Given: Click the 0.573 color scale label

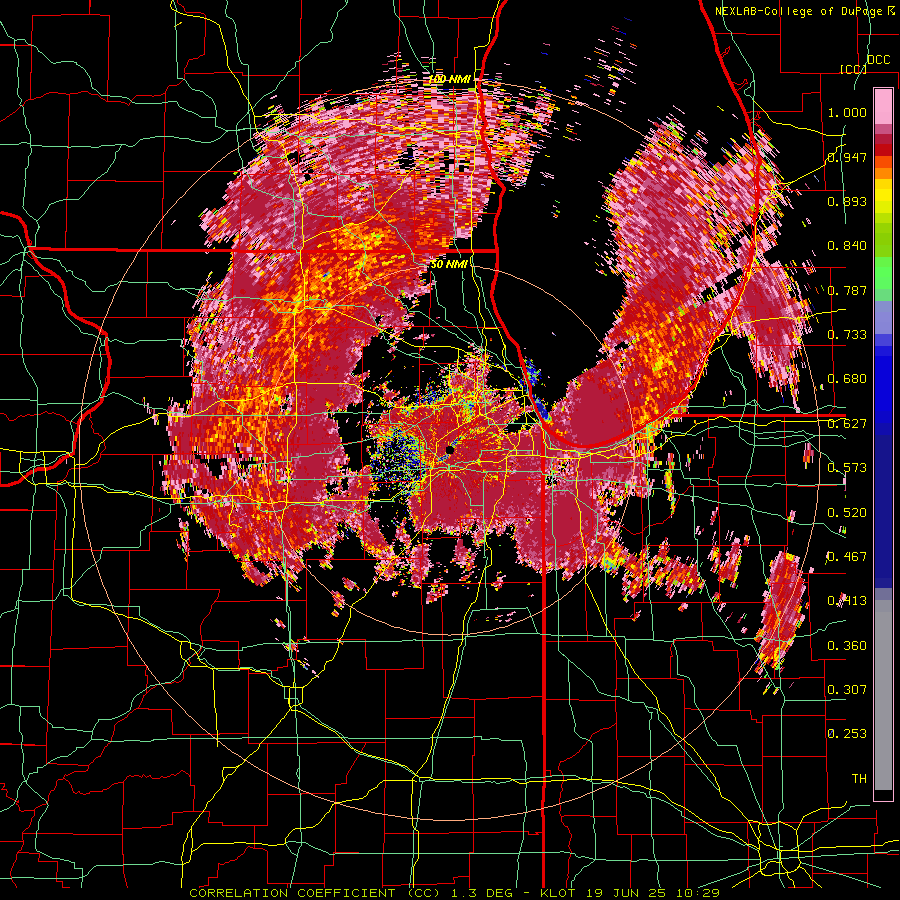Looking at the screenshot, I should tap(847, 468).
